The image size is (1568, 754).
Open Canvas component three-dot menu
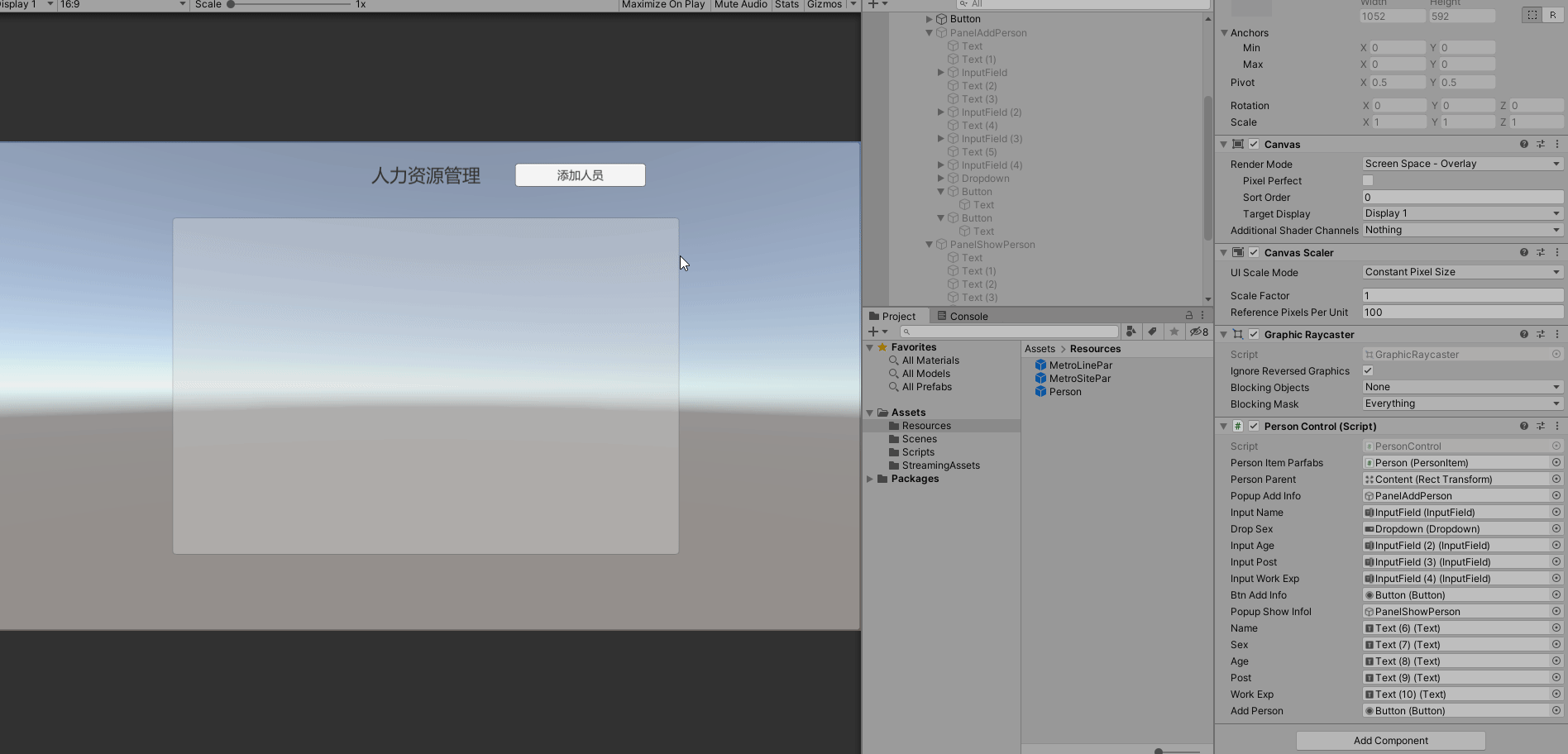coord(1557,144)
